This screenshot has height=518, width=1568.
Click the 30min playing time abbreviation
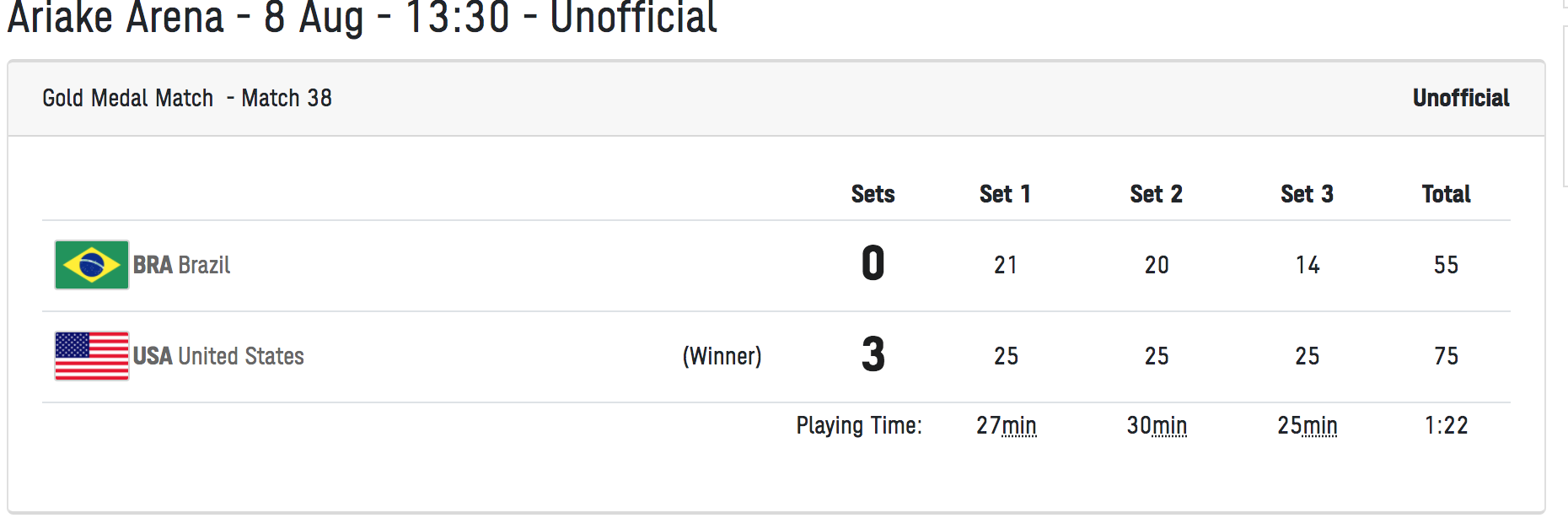click(1157, 425)
